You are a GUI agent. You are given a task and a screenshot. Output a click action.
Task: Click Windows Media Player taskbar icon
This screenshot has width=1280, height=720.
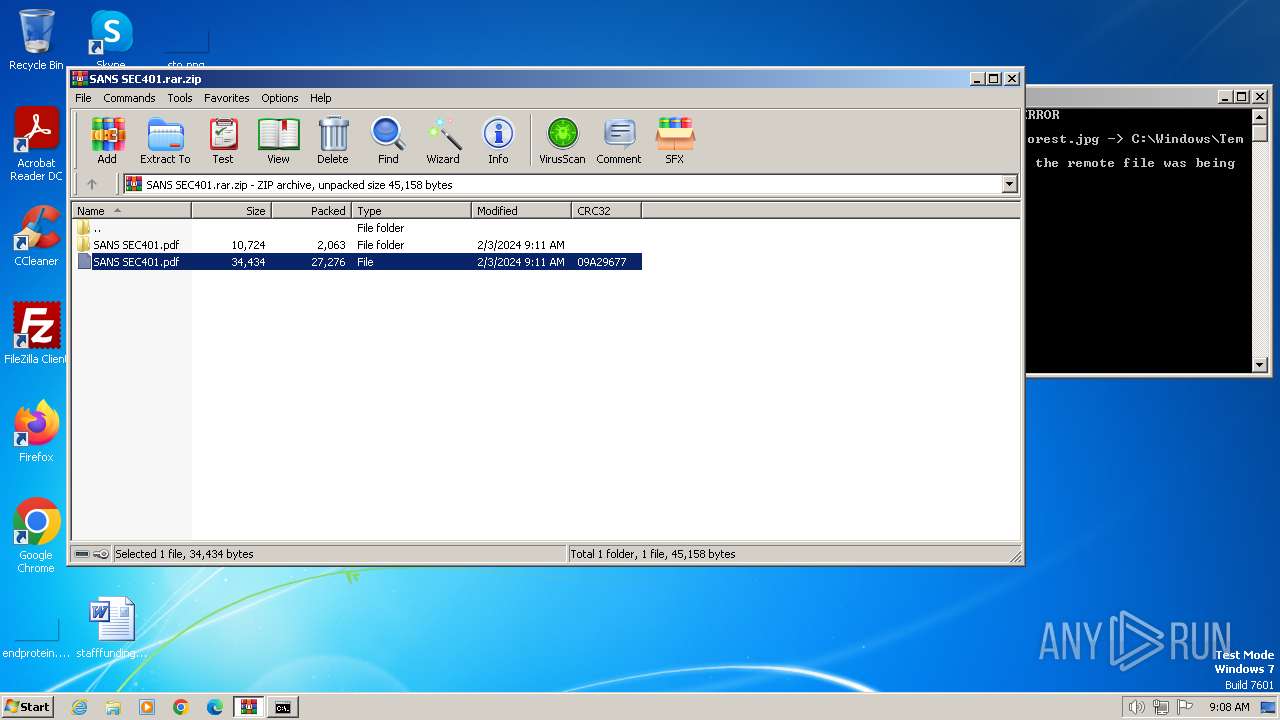(147, 707)
